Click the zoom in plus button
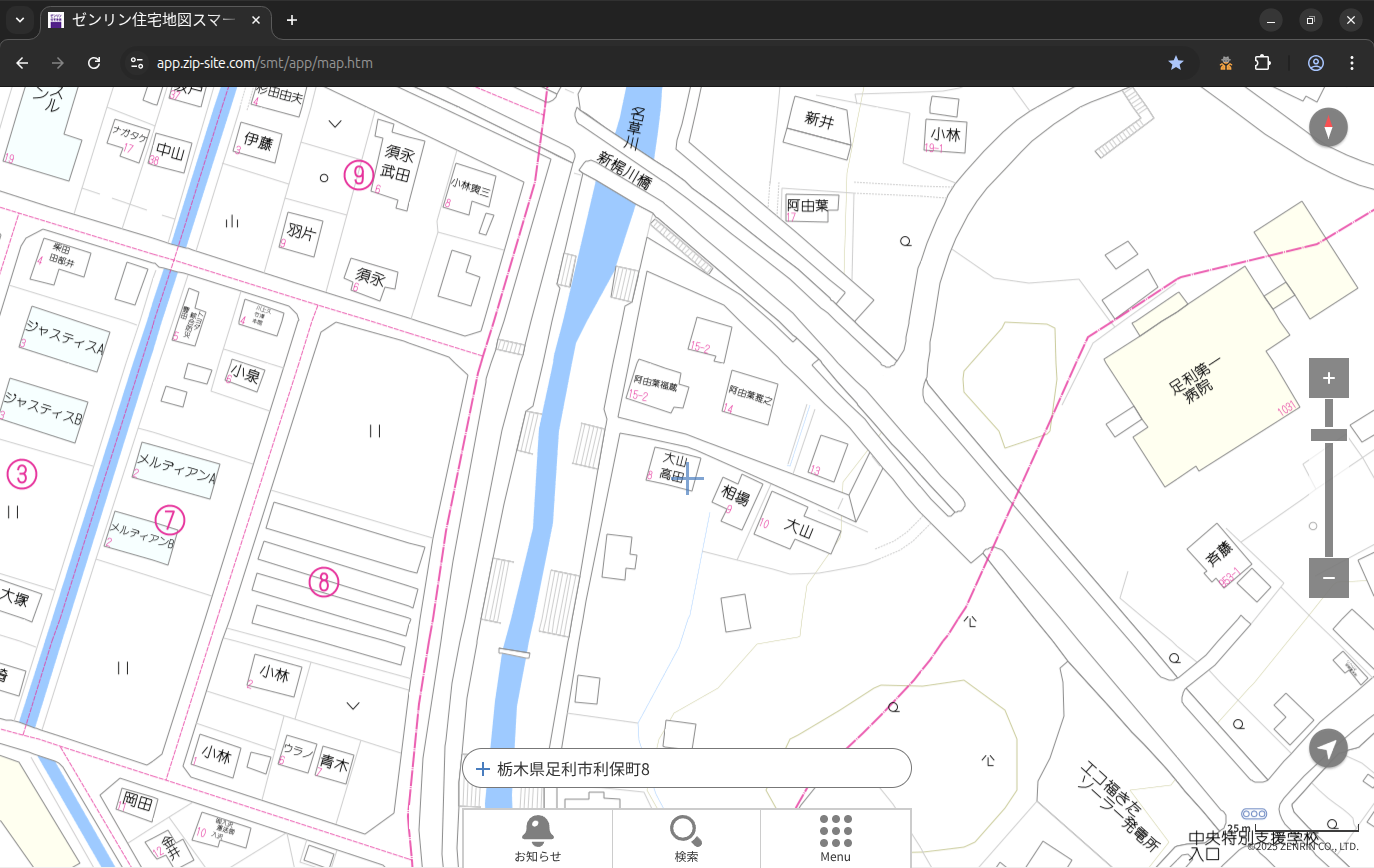1374x868 pixels. pos(1328,378)
